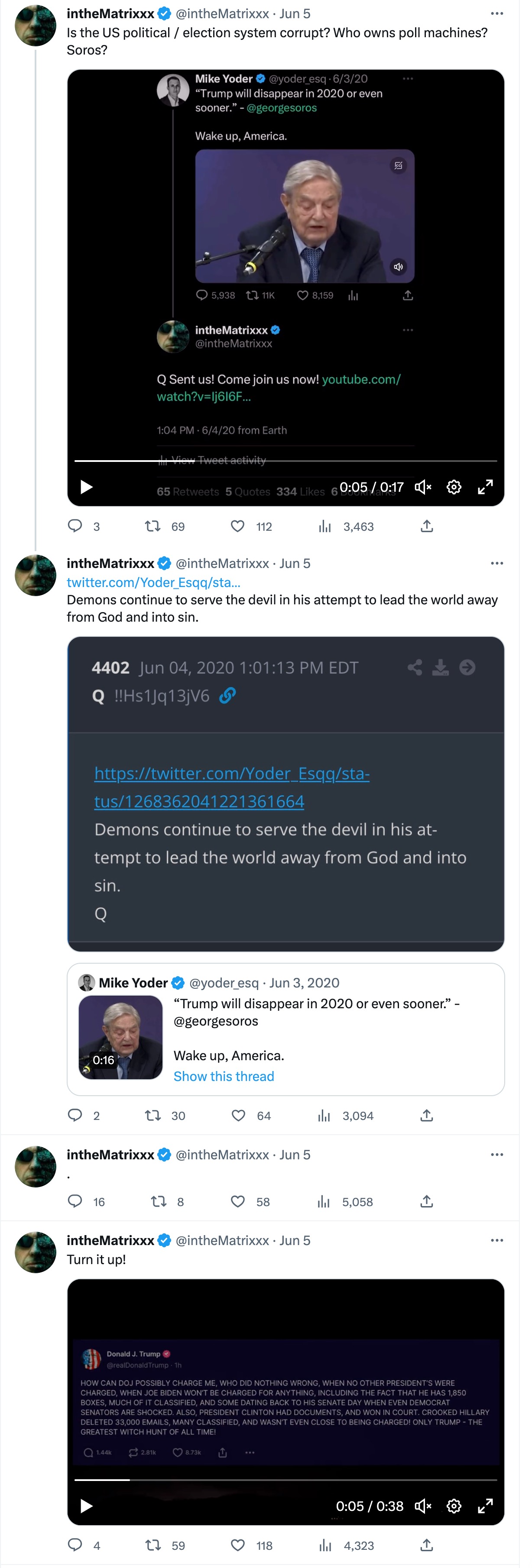This screenshot has width=532, height=1568.
Task: Click the share icon on the Q post card
Action: [415, 667]
